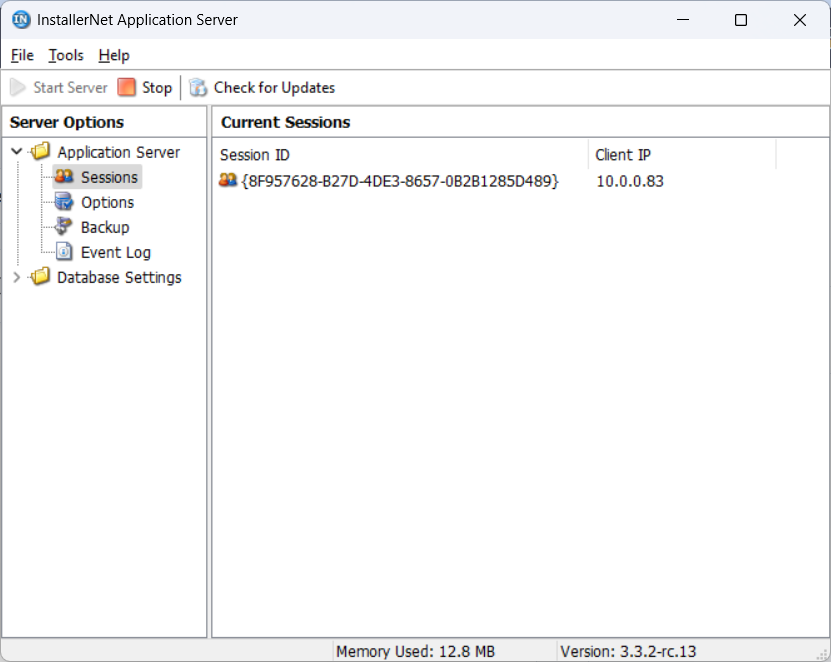Minimize the InstallerNet Application Server window
The width and height of the screenshot is (831, 662).
coord(683,20)
